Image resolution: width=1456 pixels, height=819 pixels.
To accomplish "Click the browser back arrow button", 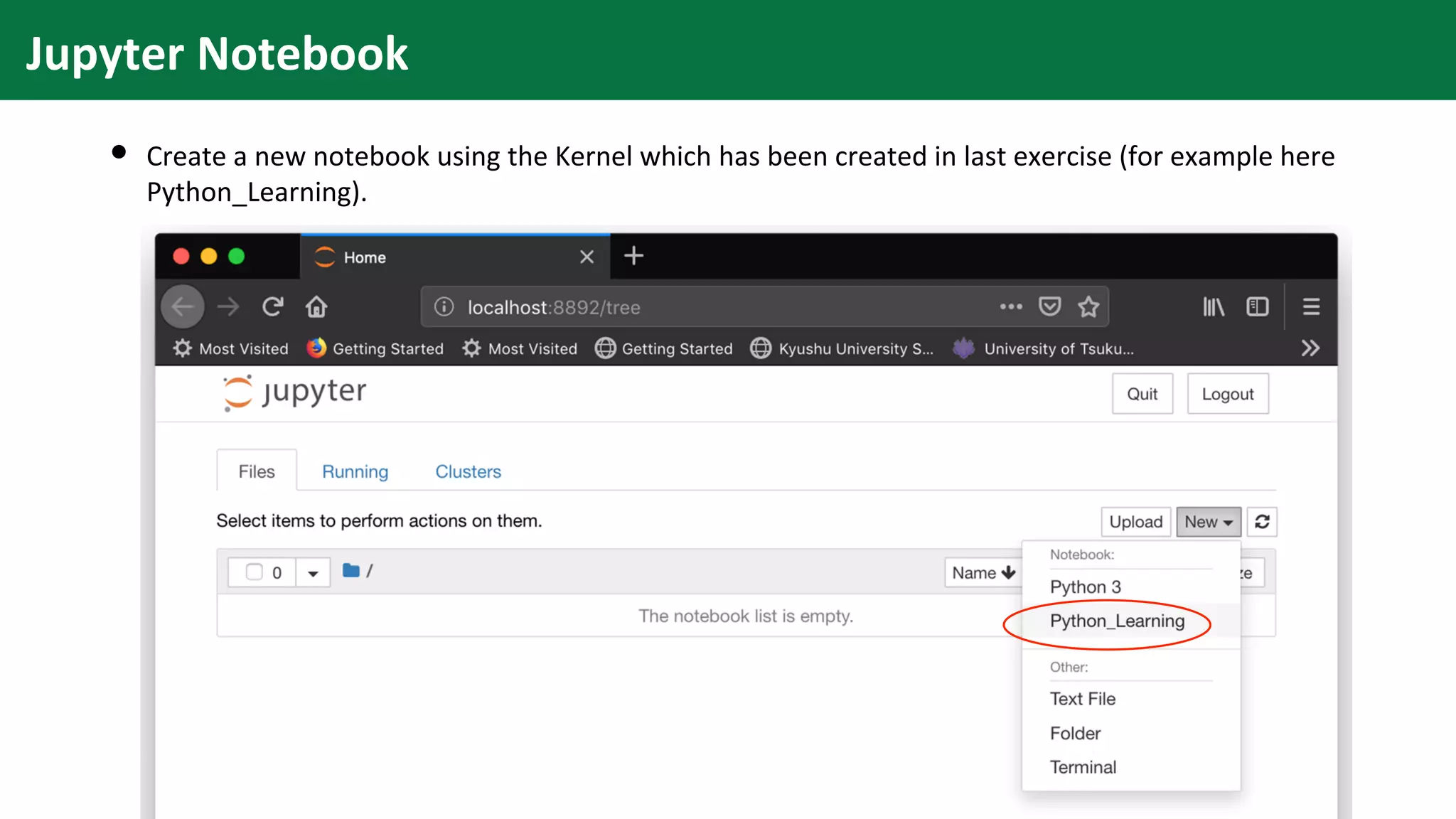I will (x=183, y=307).
